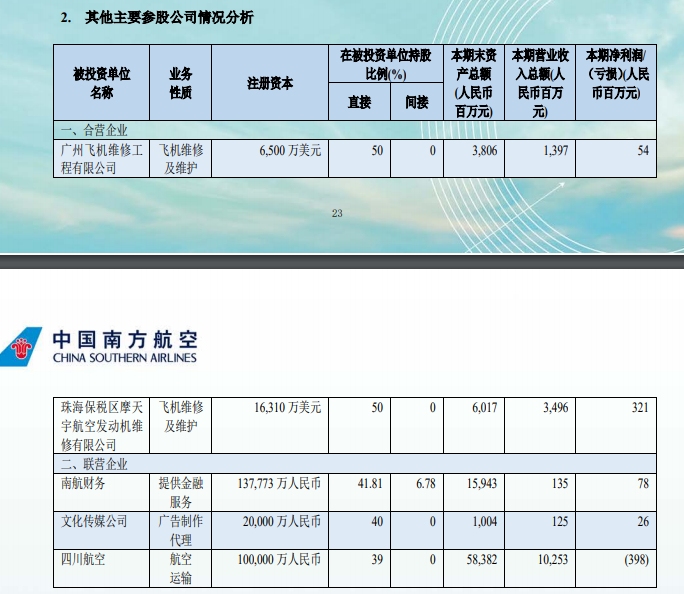This screenshot has height=594, width=684.
Task: Click the 本期营业收入总额 column header
Action: [x=540, y=83]
